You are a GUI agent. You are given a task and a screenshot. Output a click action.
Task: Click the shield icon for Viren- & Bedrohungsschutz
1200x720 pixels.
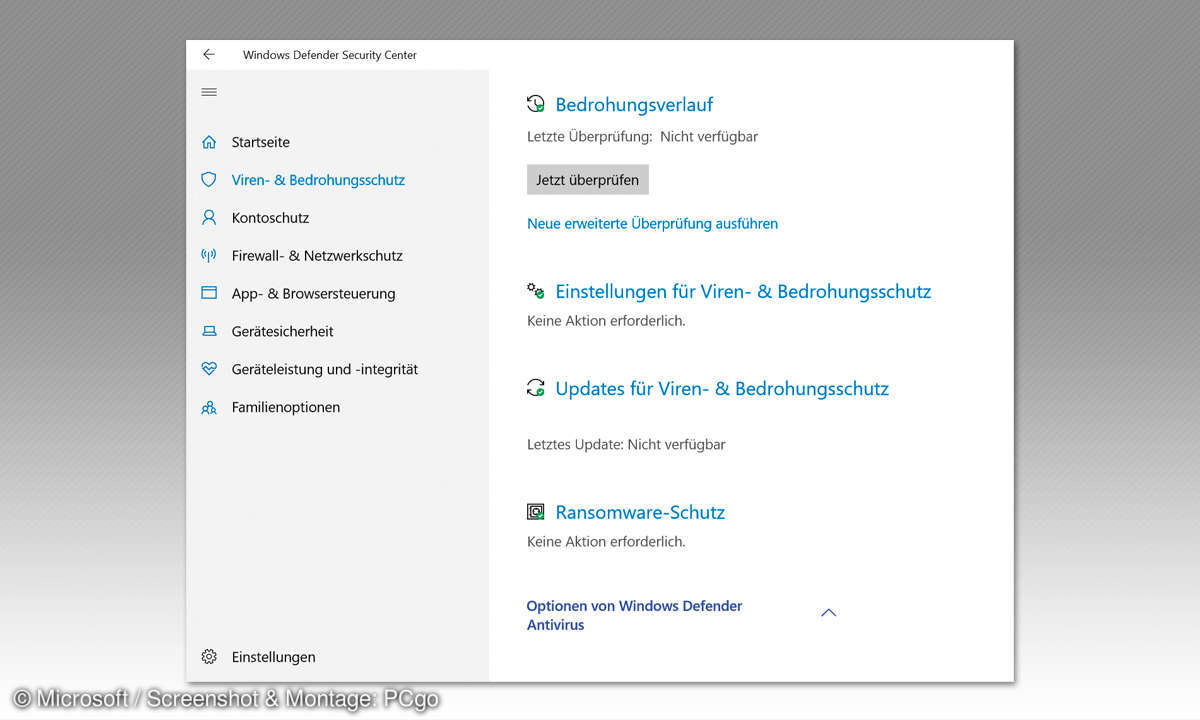(x=209, y=180)
